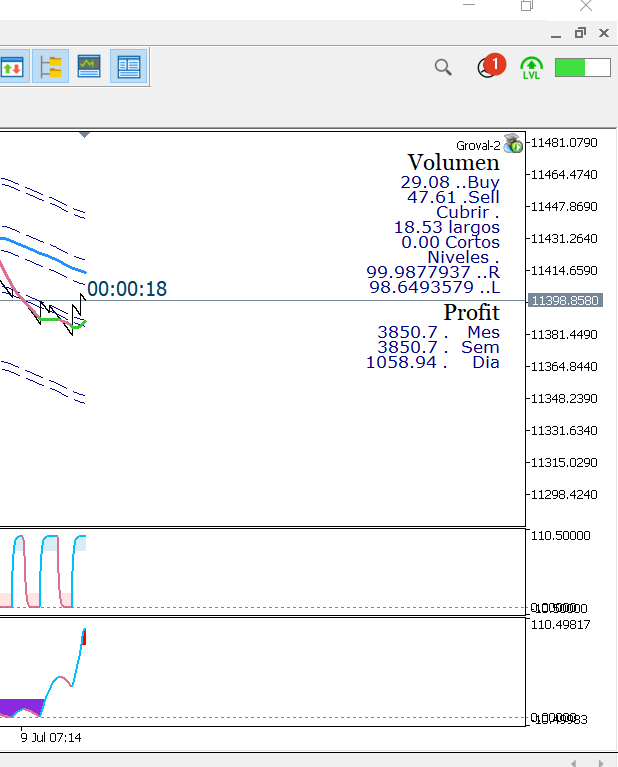Viewport: 618px width, 767px height.
Task: Click the 110.50000 indicator scale value
Action: 561,536
